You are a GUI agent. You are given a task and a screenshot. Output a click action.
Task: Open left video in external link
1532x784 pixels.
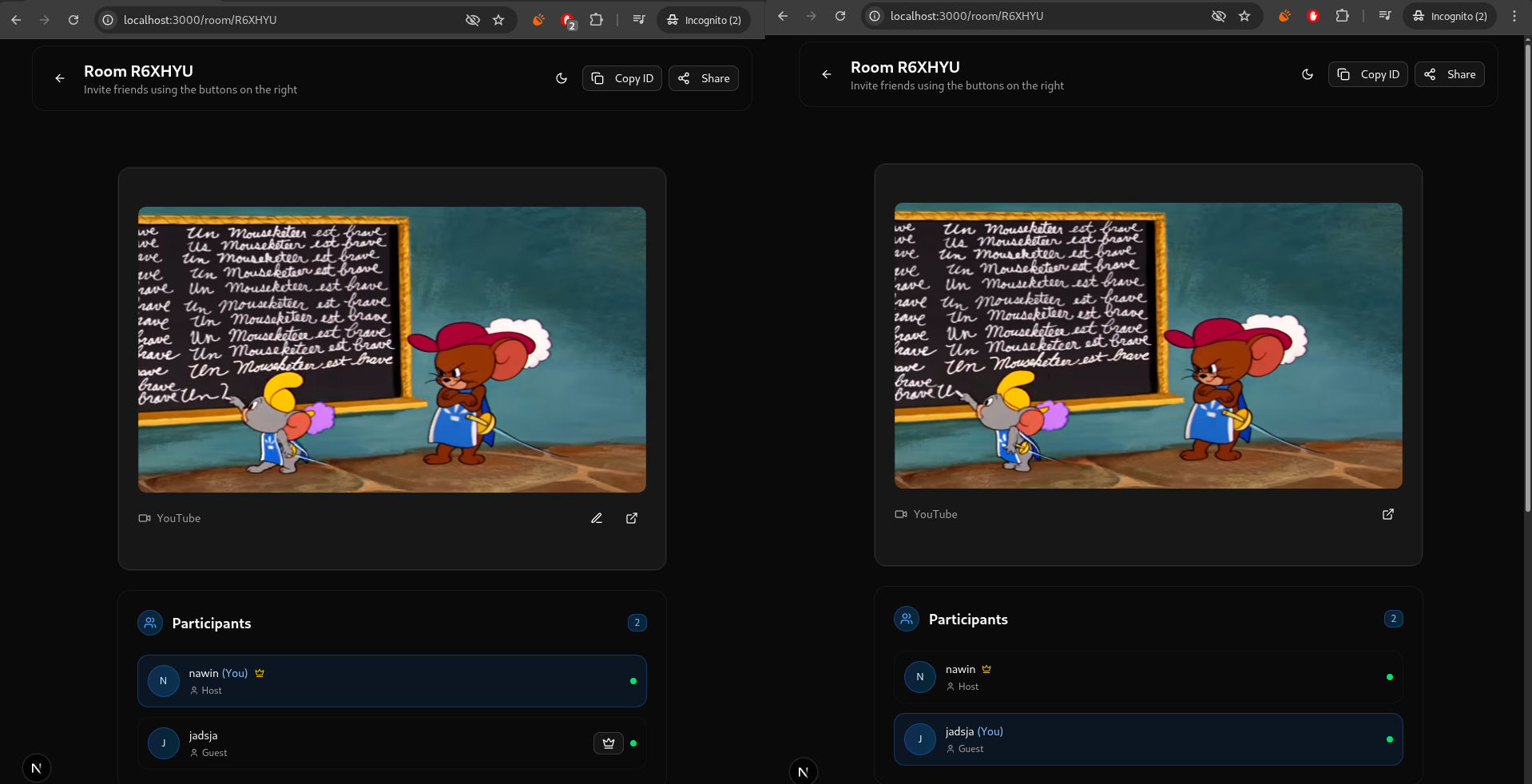(x=632, y=518)
